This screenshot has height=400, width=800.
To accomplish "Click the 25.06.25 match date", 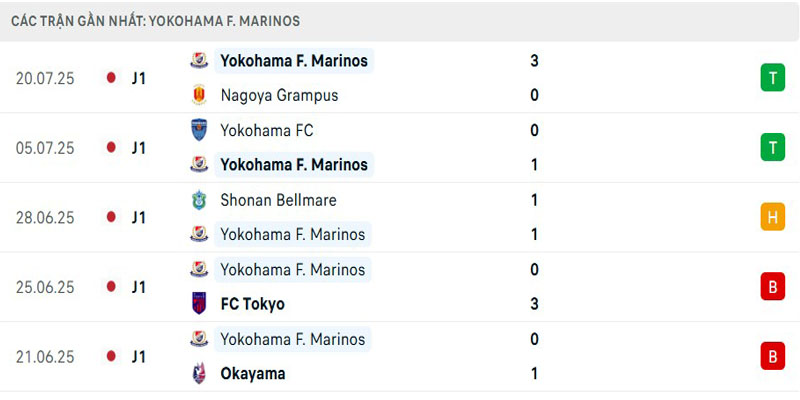I will (x=45, y=287).
